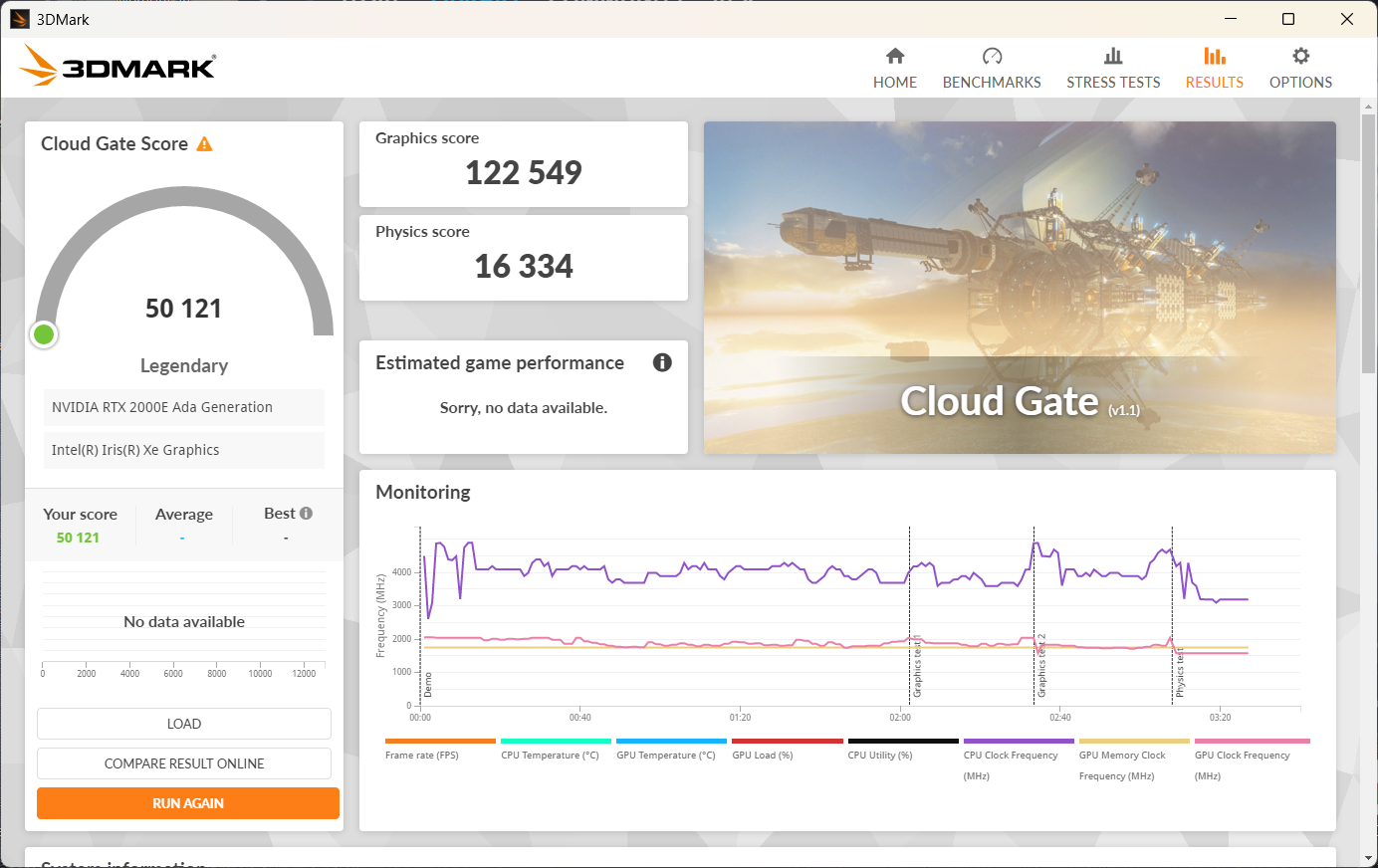Go to the BENCHMARKS tab label

tap(992, 83)
